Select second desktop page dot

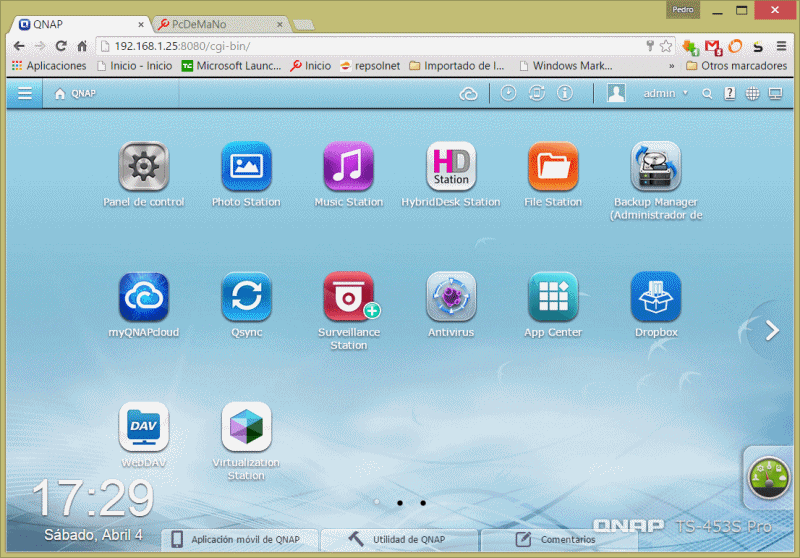pyautogui.click(x=399, y=502)
